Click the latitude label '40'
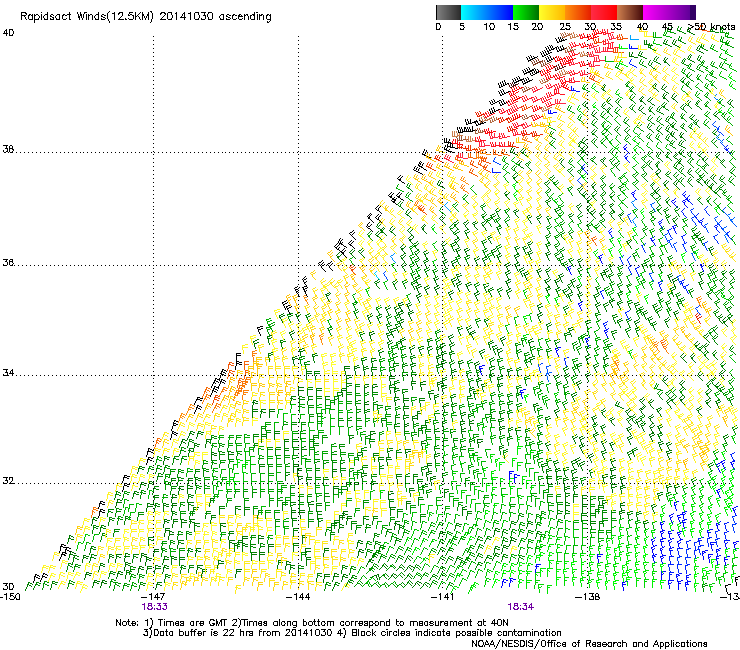740x650 pixels. [8, 33]
